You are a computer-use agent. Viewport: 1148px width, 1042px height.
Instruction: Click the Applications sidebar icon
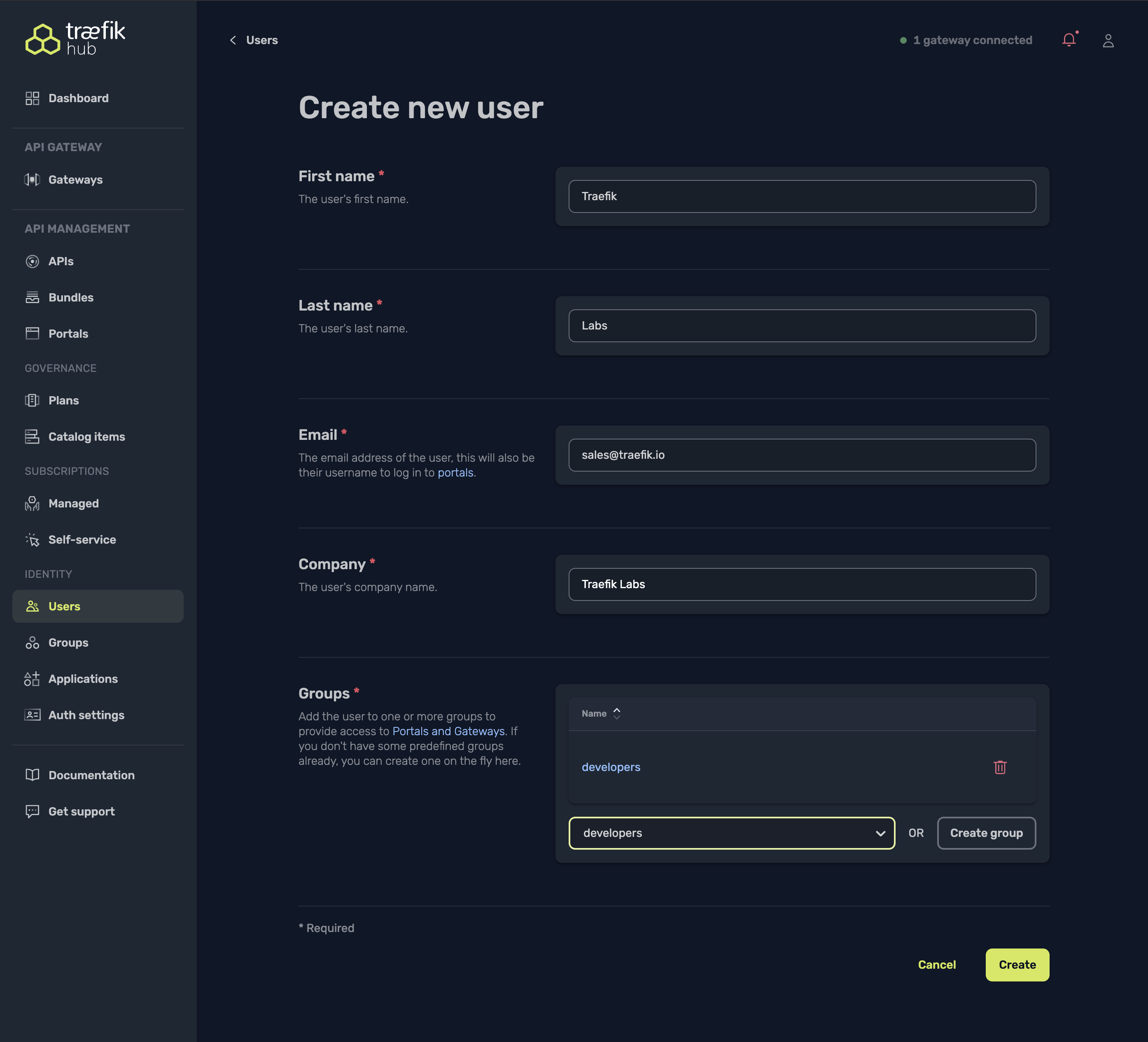point(33,678)
